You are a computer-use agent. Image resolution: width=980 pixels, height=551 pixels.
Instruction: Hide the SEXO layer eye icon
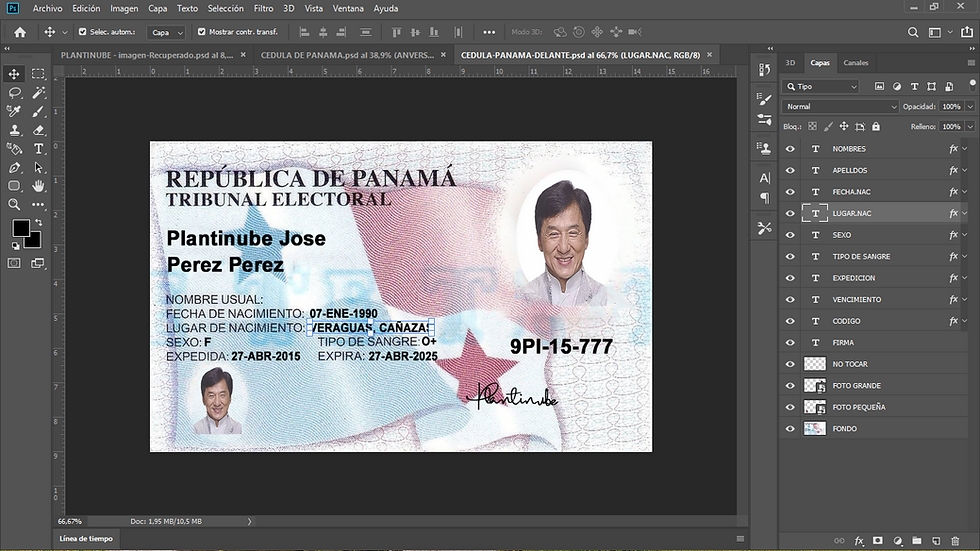(790, 235)
